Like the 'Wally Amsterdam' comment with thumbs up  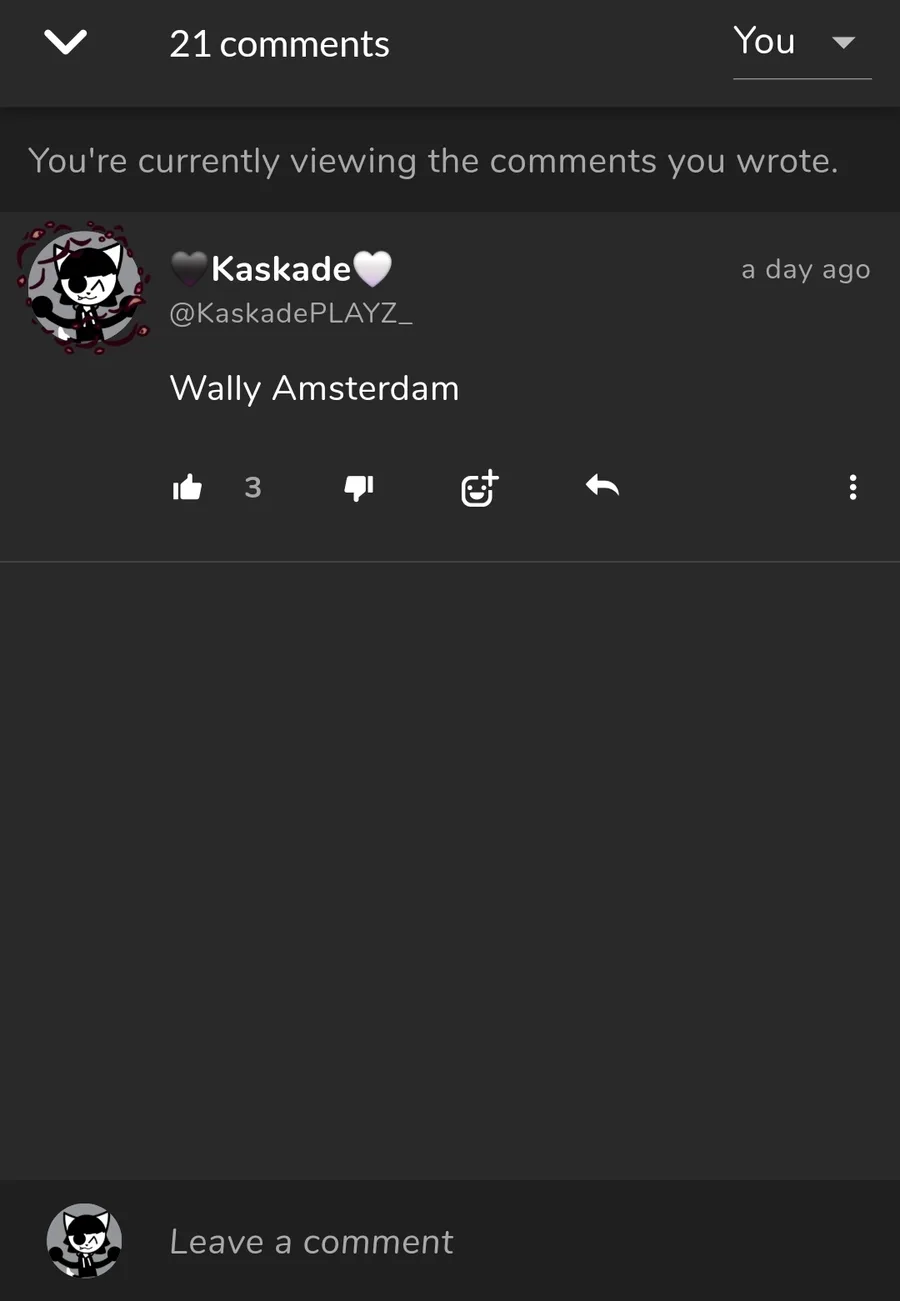click(x=187, y=487)
